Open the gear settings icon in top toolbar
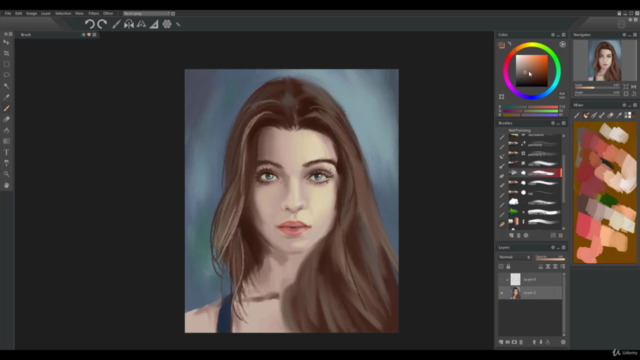The image size is (640, 360). pos(167,24)
